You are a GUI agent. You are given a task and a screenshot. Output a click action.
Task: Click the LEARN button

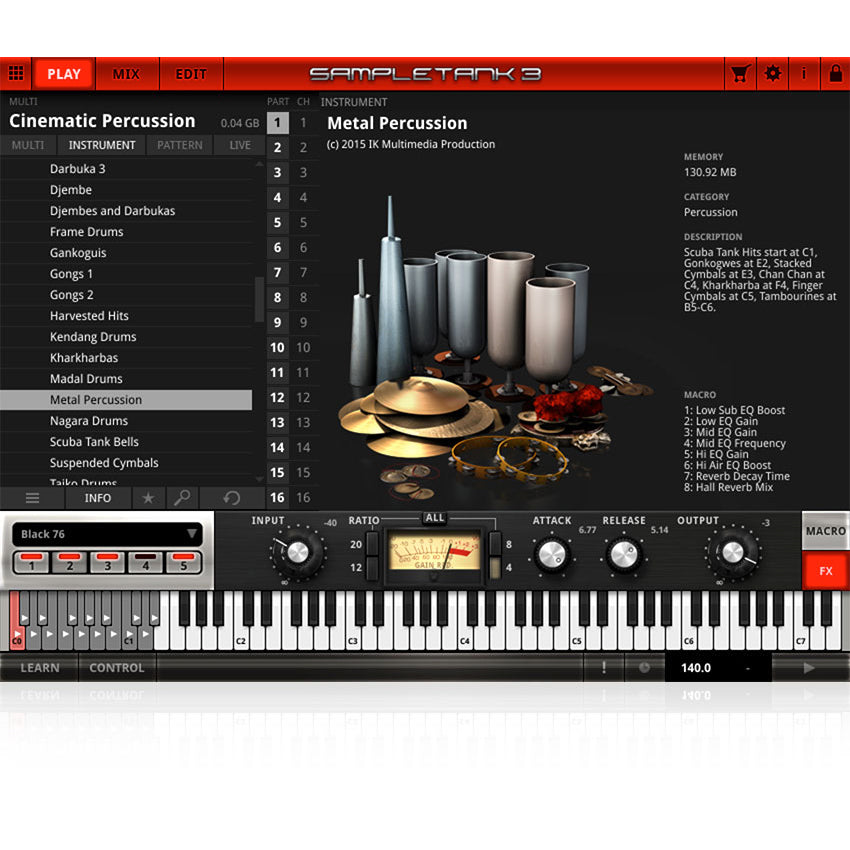pyautogui.click(x=39, y=667)
